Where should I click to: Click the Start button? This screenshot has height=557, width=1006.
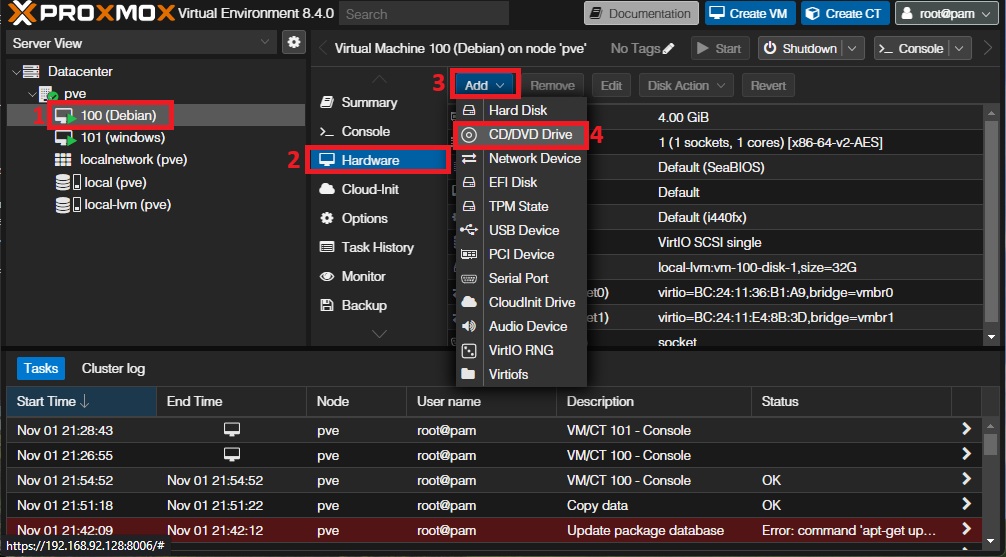tap(720, 48)
